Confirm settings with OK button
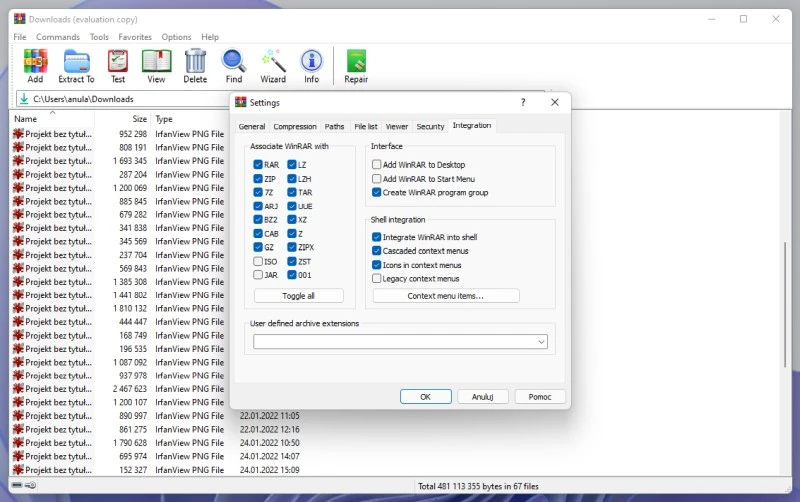The width and height of the screenshot is (800, 502). pyautogui.click(x=426, y=396)
